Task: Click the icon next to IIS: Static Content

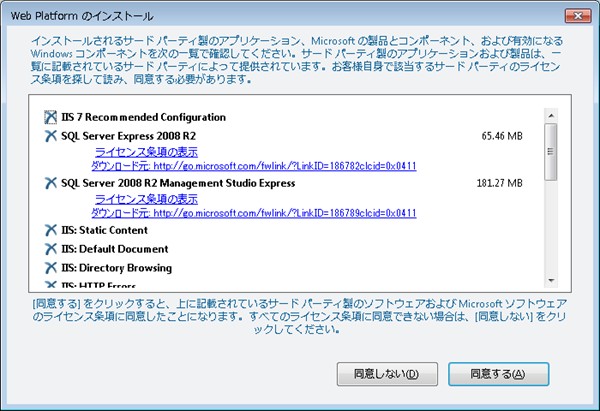Action: coord(51,230)
